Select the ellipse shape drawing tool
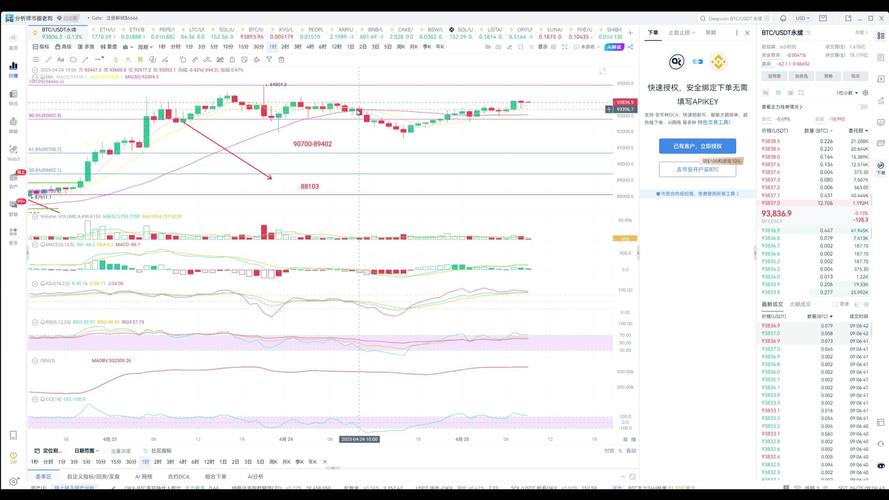Viewport: 889px width, 500px height. [x=73, y=60]
